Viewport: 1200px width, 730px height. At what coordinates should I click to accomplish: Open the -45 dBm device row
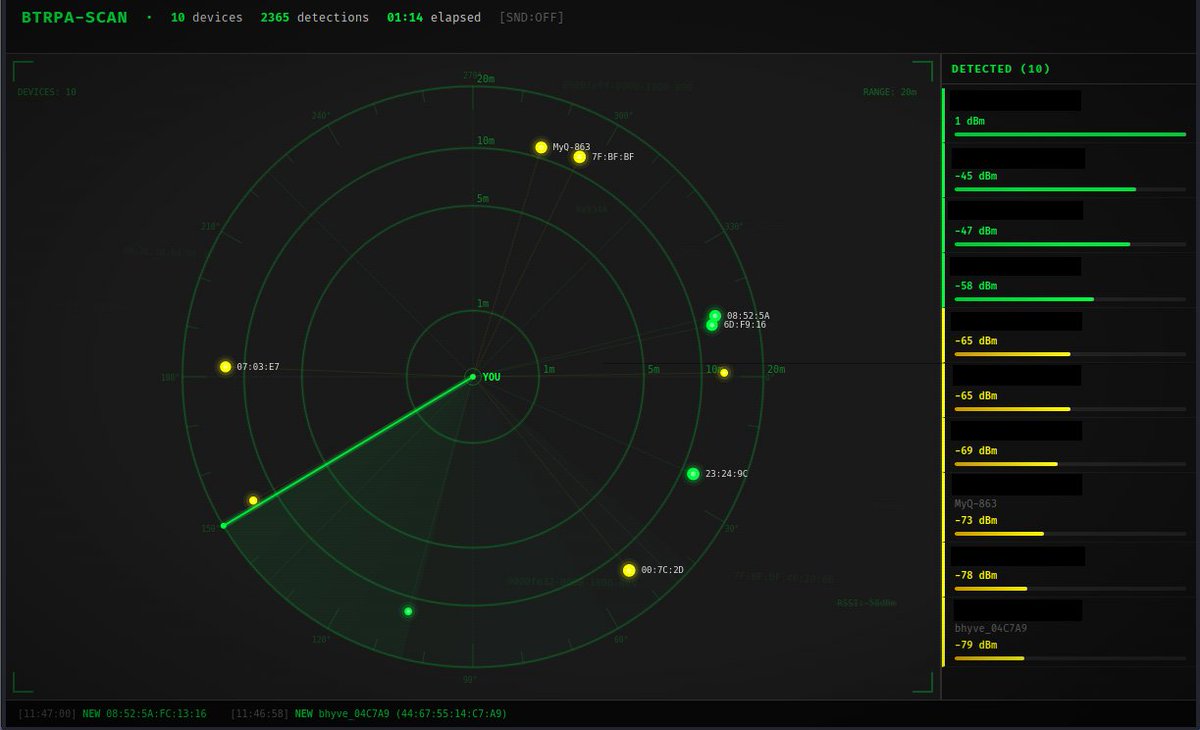pyautogui.click(x=1067, y=169)
